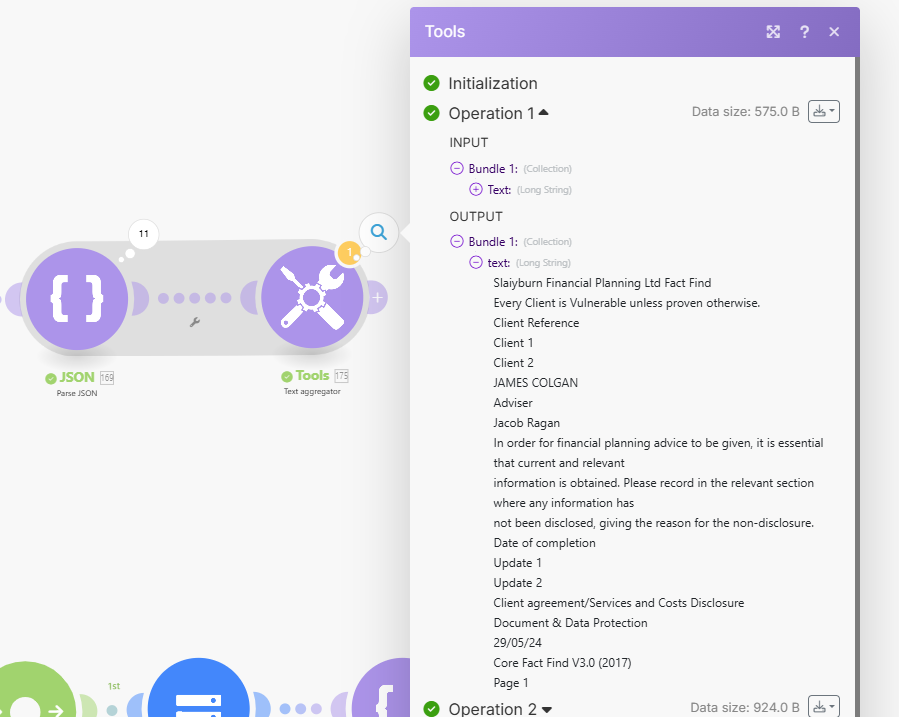Click the JSON Parse JSON module icon
Viewport: 899px width, 717px height.
point(77,299)
